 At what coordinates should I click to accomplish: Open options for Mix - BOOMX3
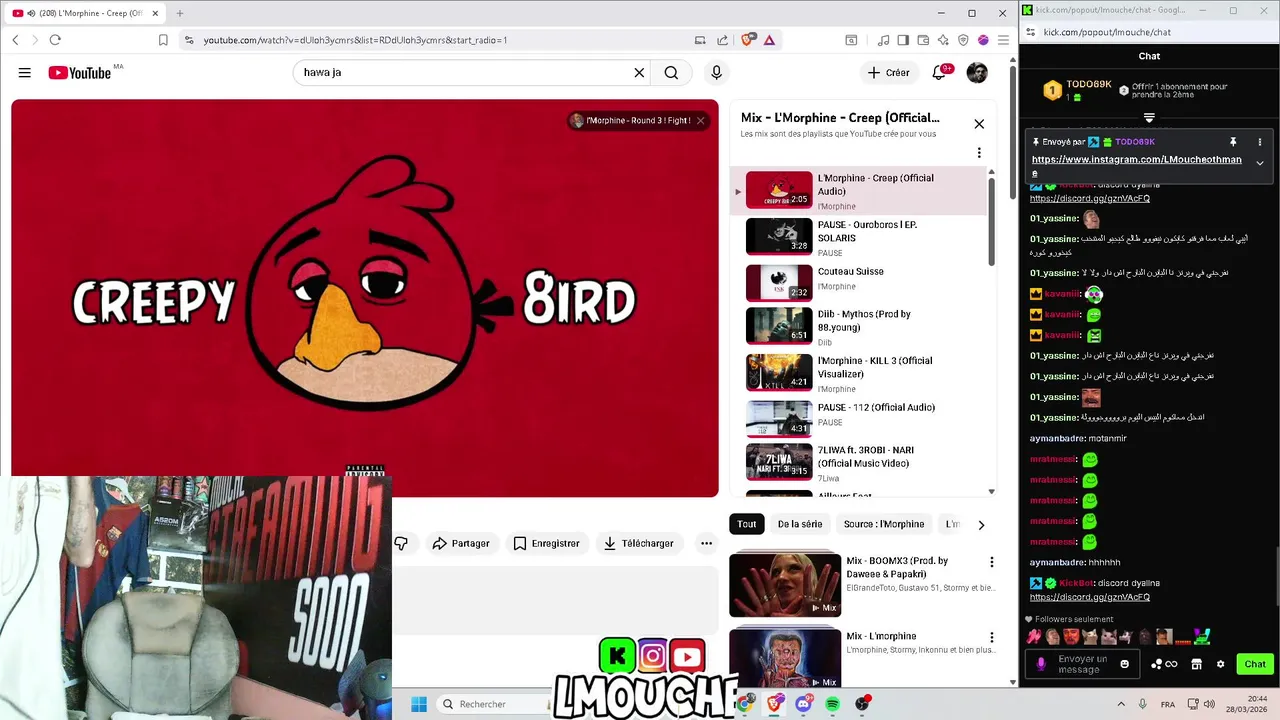pyautogui.click(x=992, y=562)
